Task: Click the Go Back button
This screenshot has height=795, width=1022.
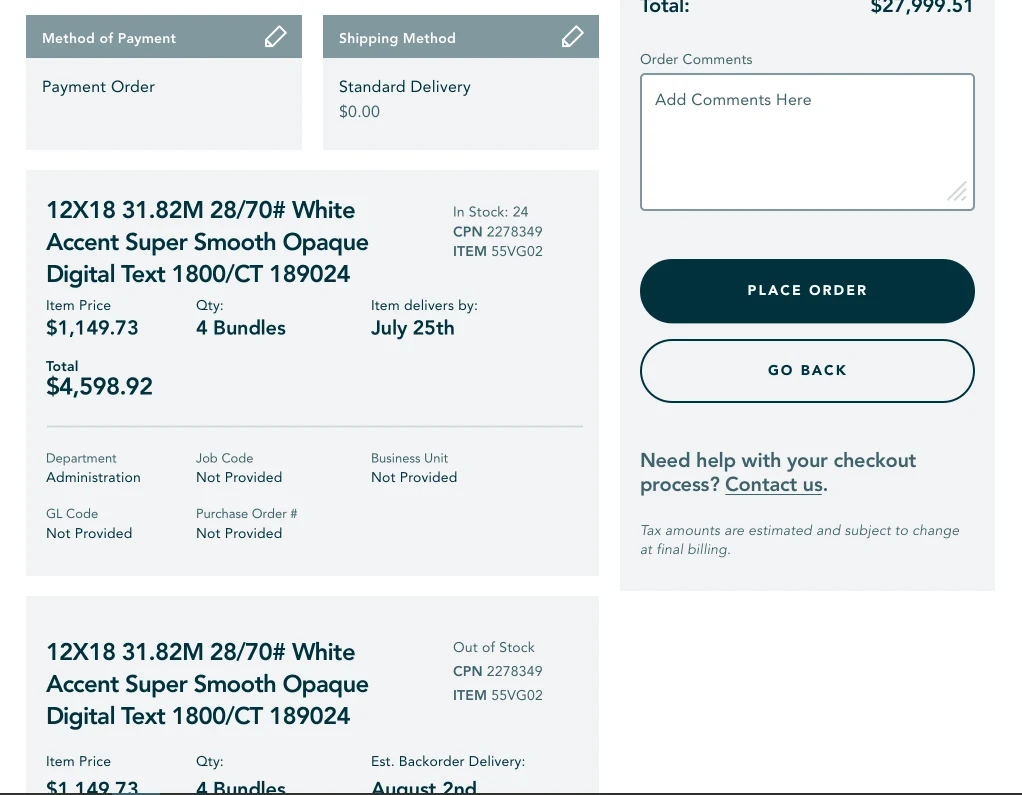Action: click(807, 371)
